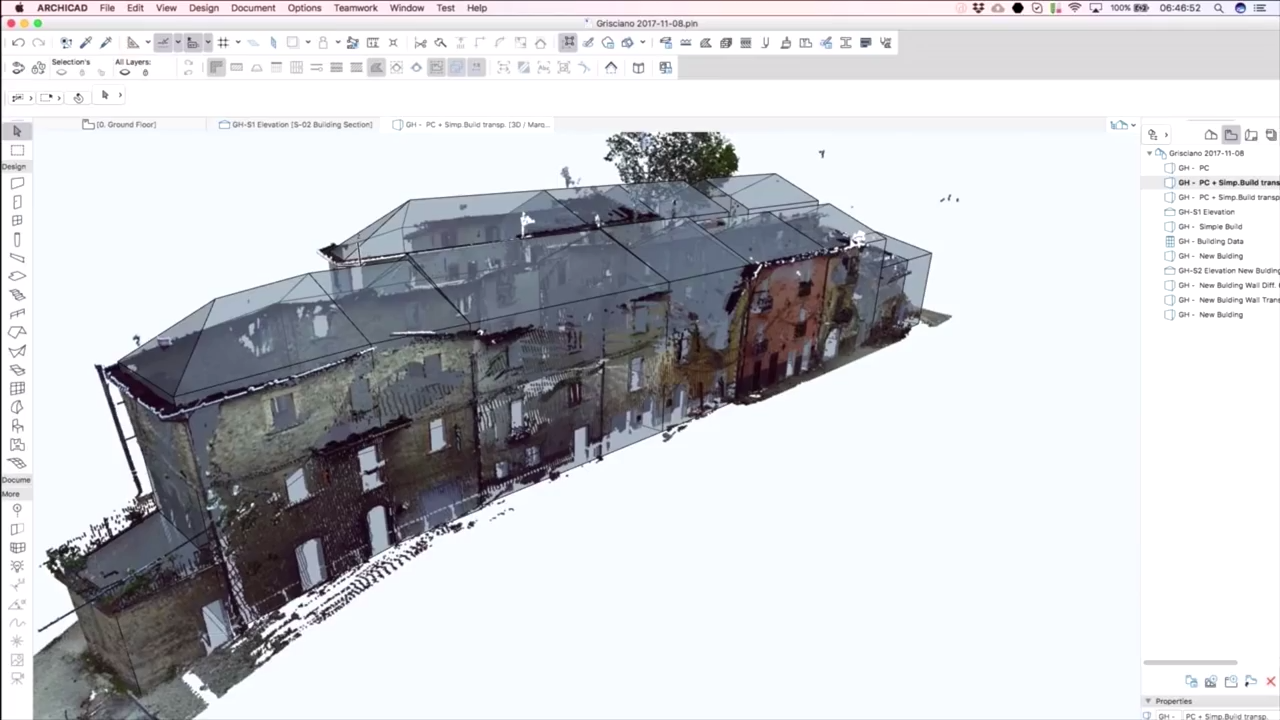The image size is (1280, 720).
Task: Click the Grid Snap icon in the toolbar
Action: point(222,42)
